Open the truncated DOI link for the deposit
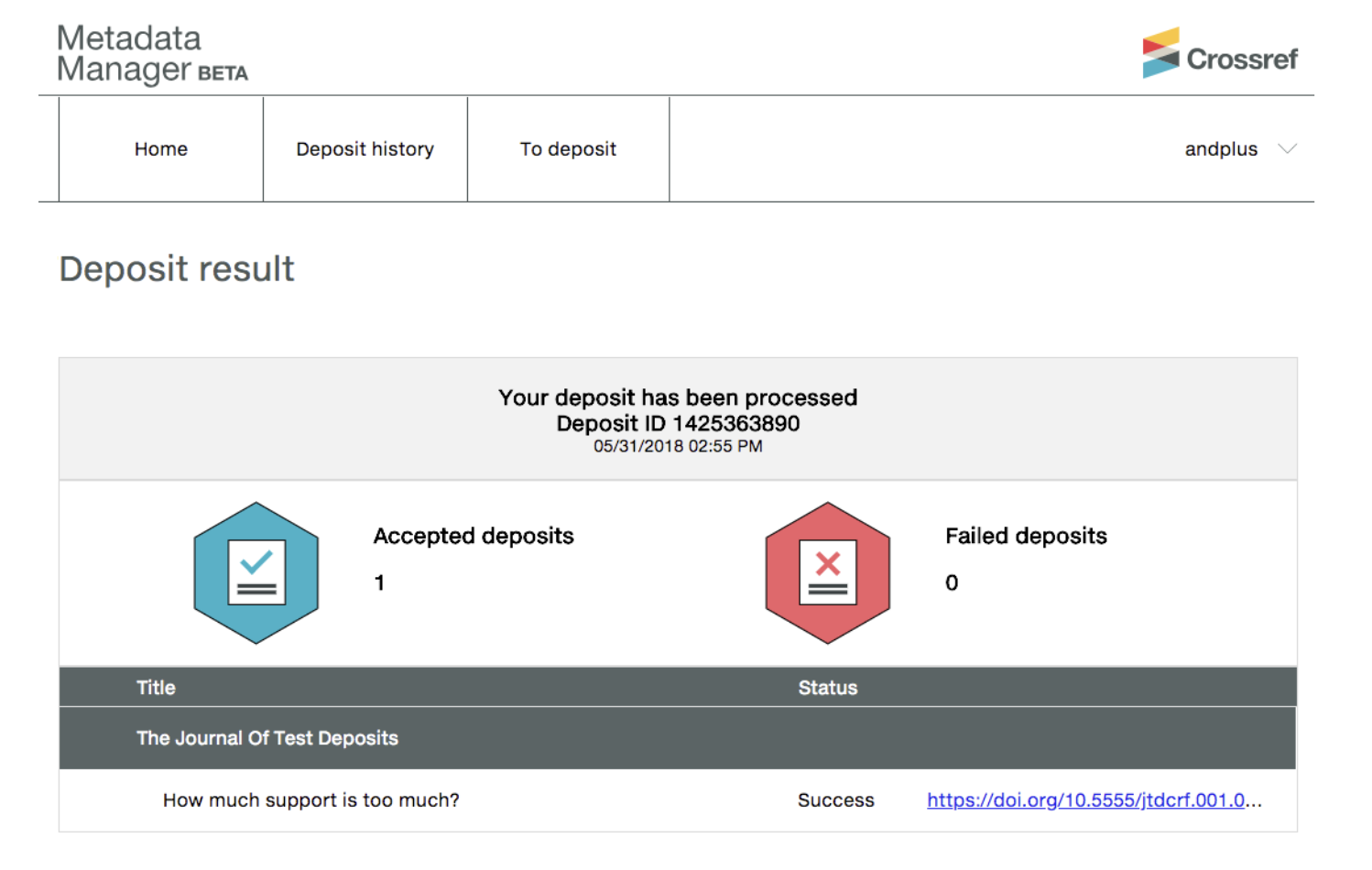 point(1094,799)
